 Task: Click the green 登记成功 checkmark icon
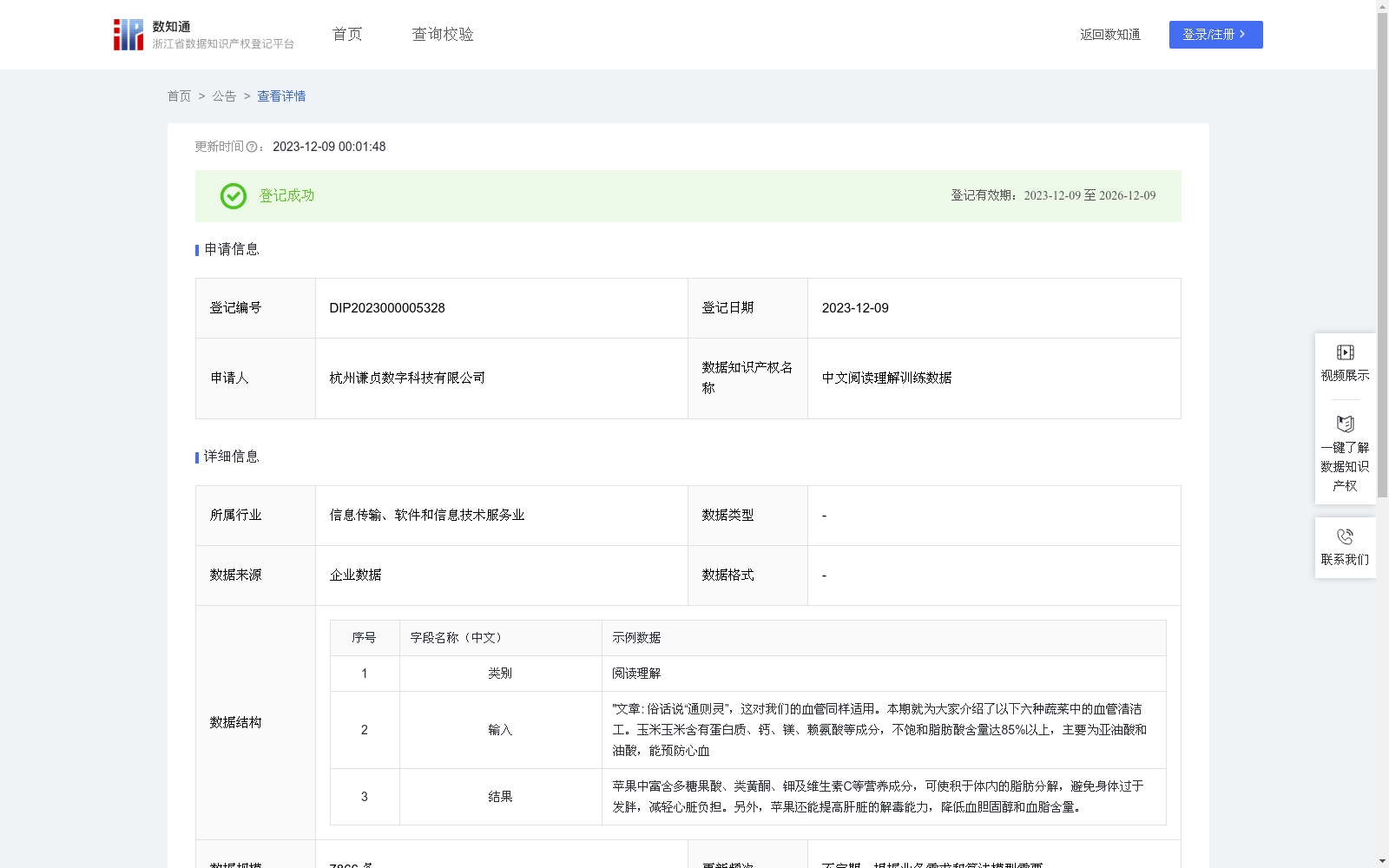(233, 196)
